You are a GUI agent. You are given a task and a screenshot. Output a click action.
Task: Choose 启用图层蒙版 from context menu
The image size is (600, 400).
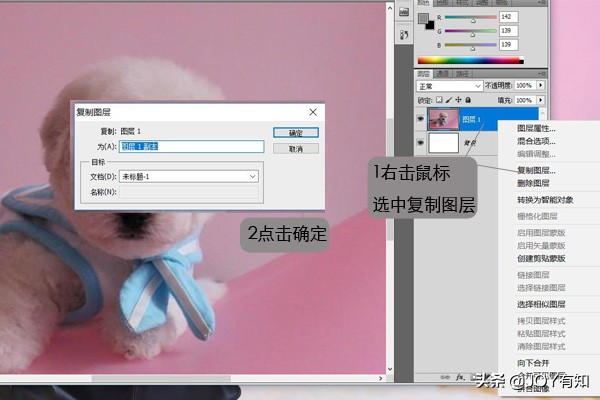click(x=541, y=233)
